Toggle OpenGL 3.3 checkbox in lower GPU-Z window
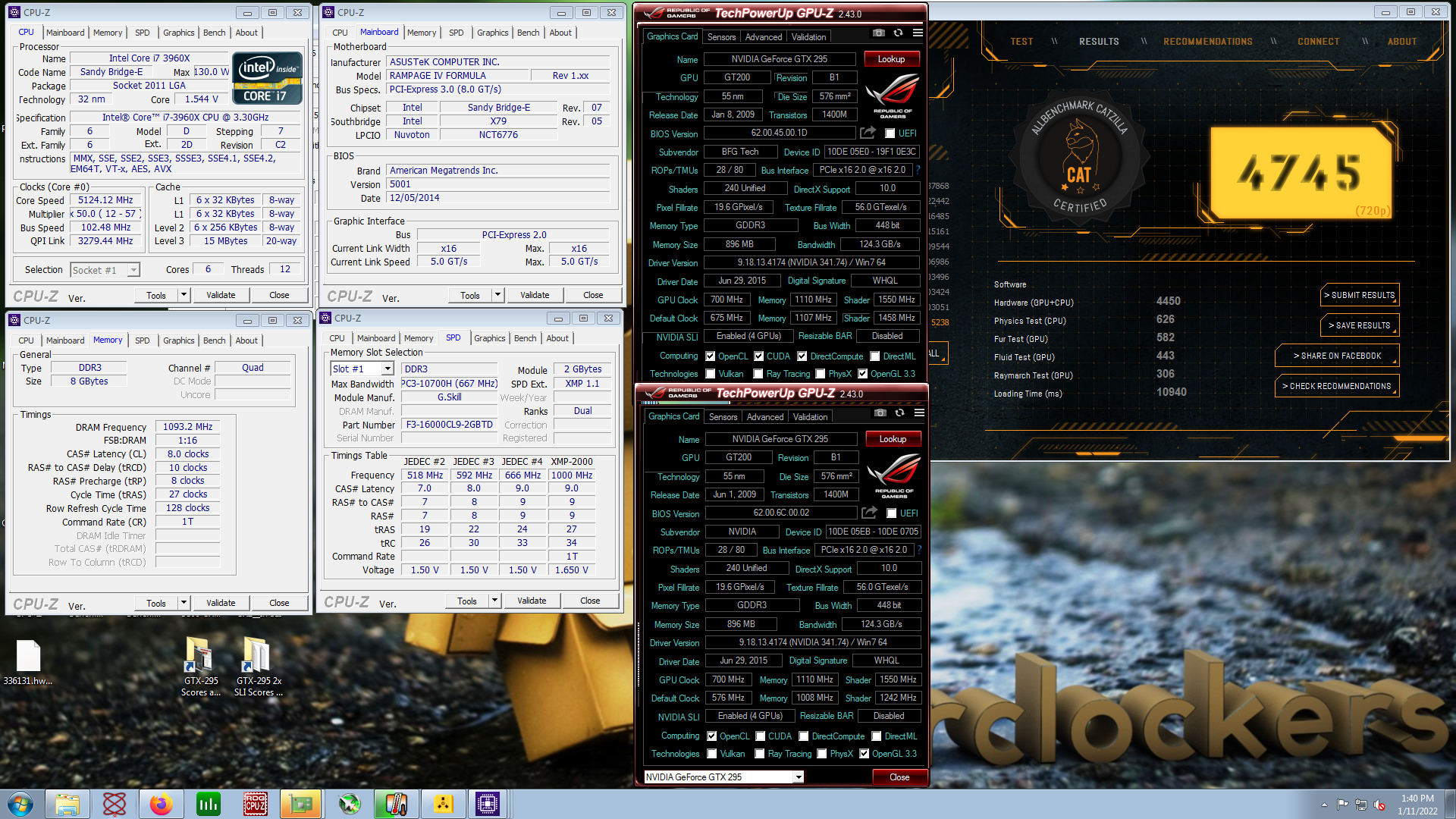This screenshot has height=819, width=1456. click(864, 754)
